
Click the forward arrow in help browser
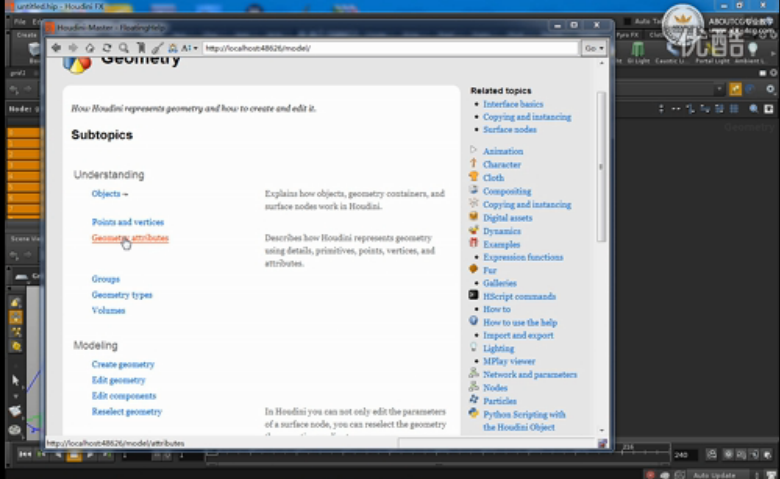click(x=73, y=48)
